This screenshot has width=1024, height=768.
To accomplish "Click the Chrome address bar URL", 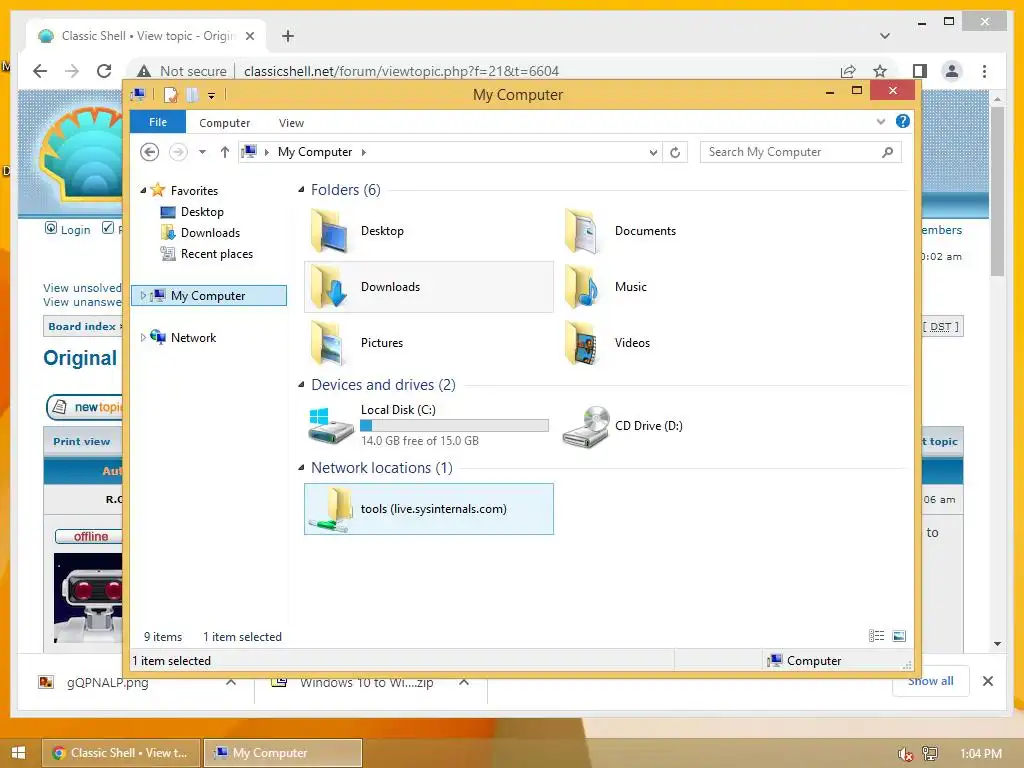I will [401, 71].
